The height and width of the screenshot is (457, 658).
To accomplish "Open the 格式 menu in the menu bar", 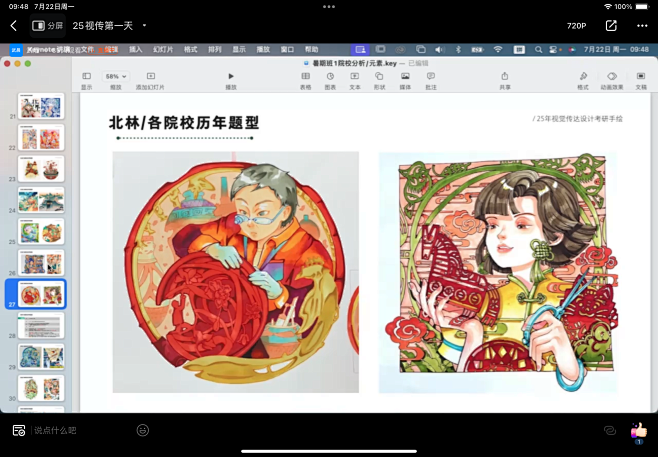I will 190,50.
